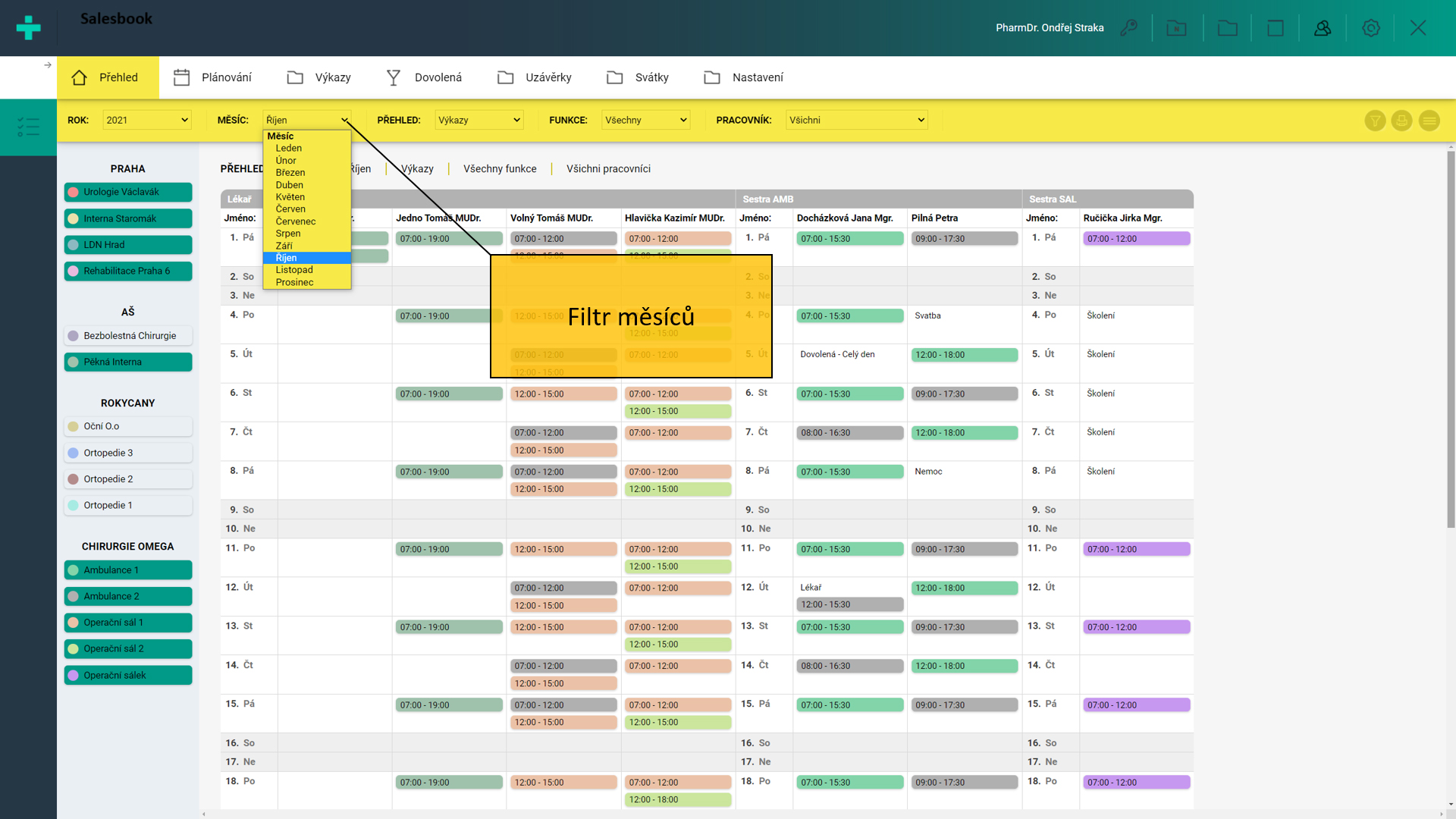Click the key icon in header
Screen dimensions: 1456x819
1128,28
